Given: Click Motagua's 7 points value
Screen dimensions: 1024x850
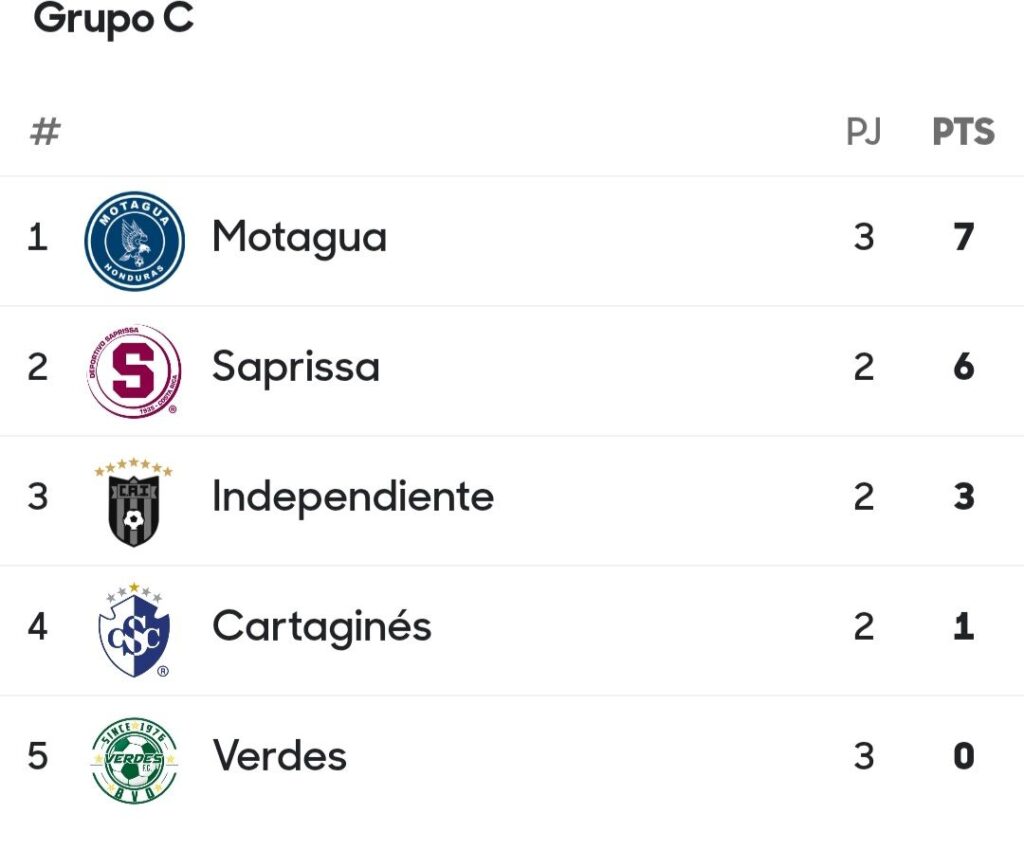Looking at the screenshot, I should (x=963, y=238).
